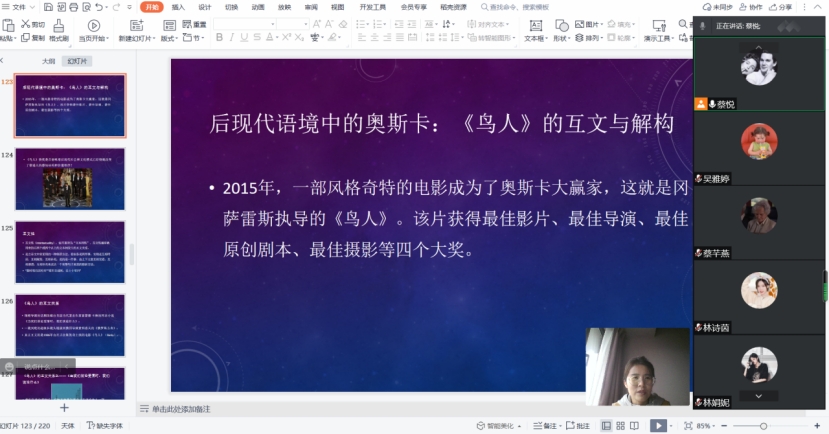Click the Print Preview icon
The height and width of the screenshot is (434, 829).
click(86, 7)
